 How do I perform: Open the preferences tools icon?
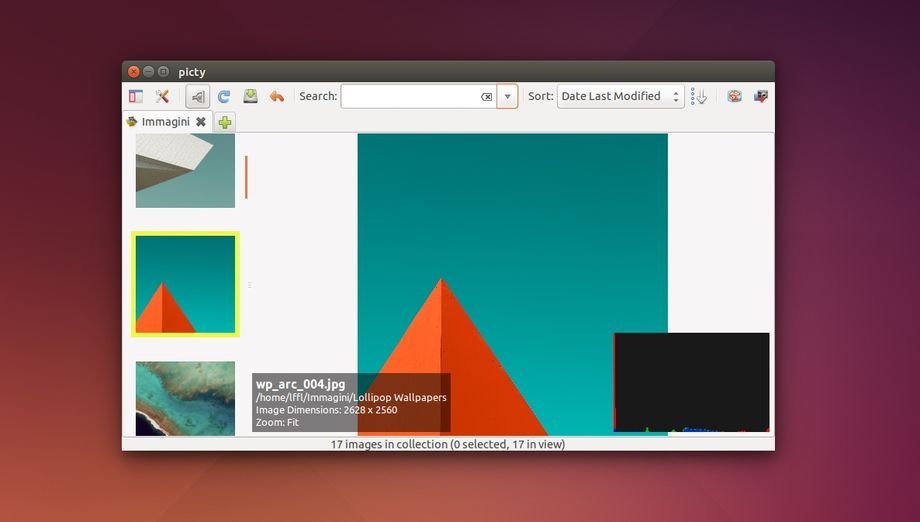pos(161,97)
